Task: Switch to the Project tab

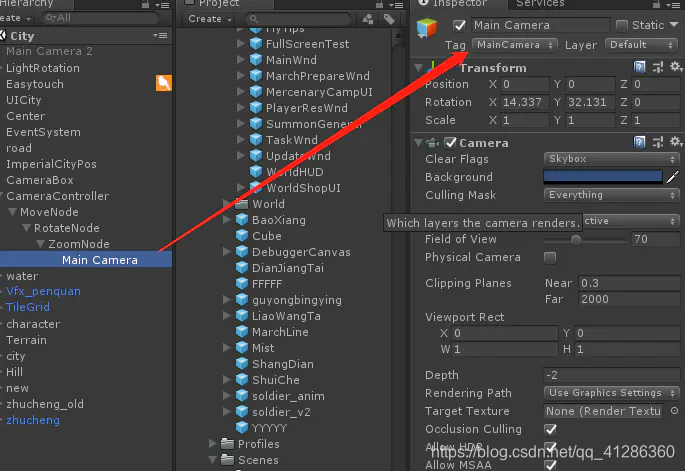Action: [x=225, y=4]
